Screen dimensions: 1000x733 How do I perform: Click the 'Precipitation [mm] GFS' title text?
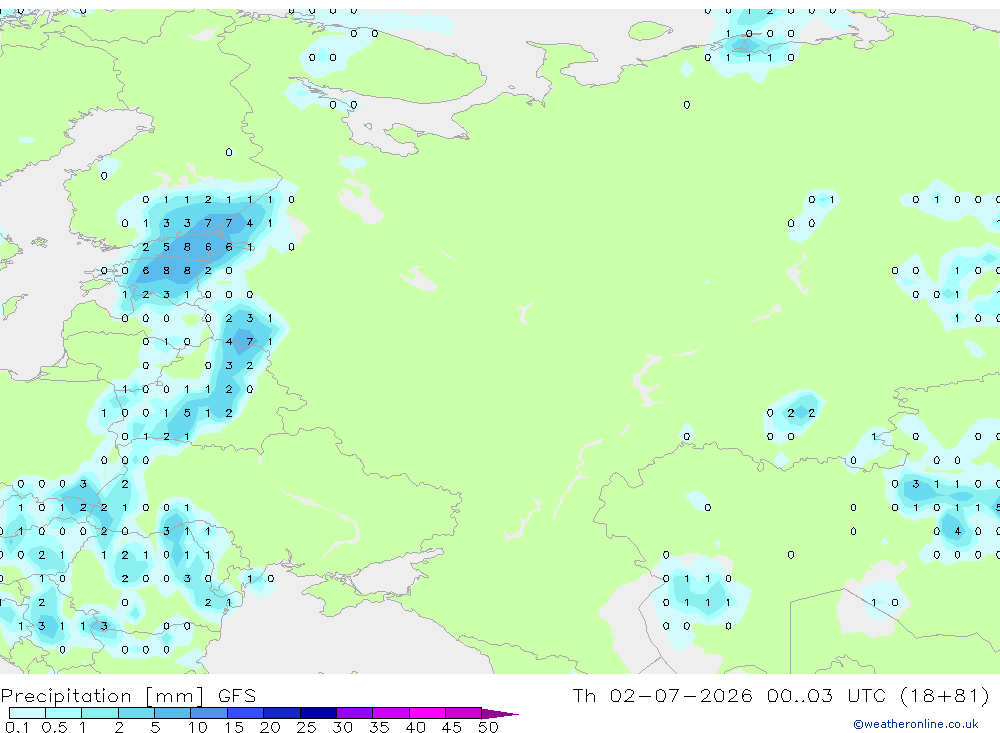pyautogui.click(x=128, y=696)
